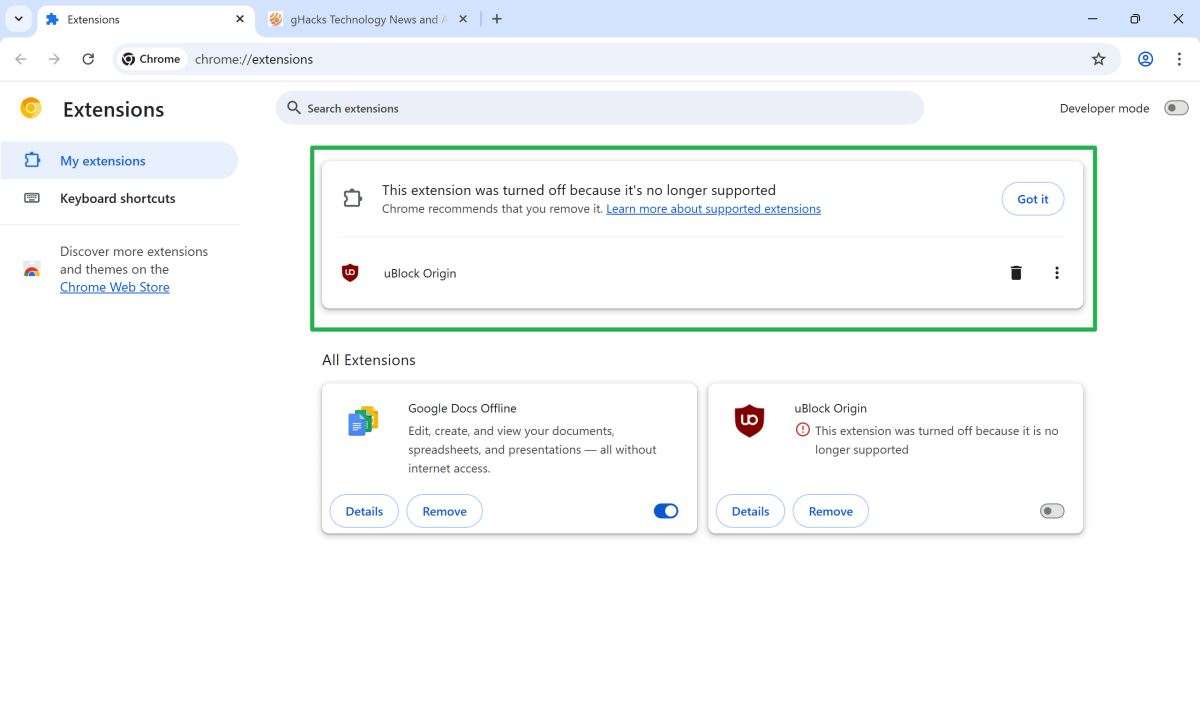Select My extensions in sidebar
1200x705 pixels.
coord(119,161)
